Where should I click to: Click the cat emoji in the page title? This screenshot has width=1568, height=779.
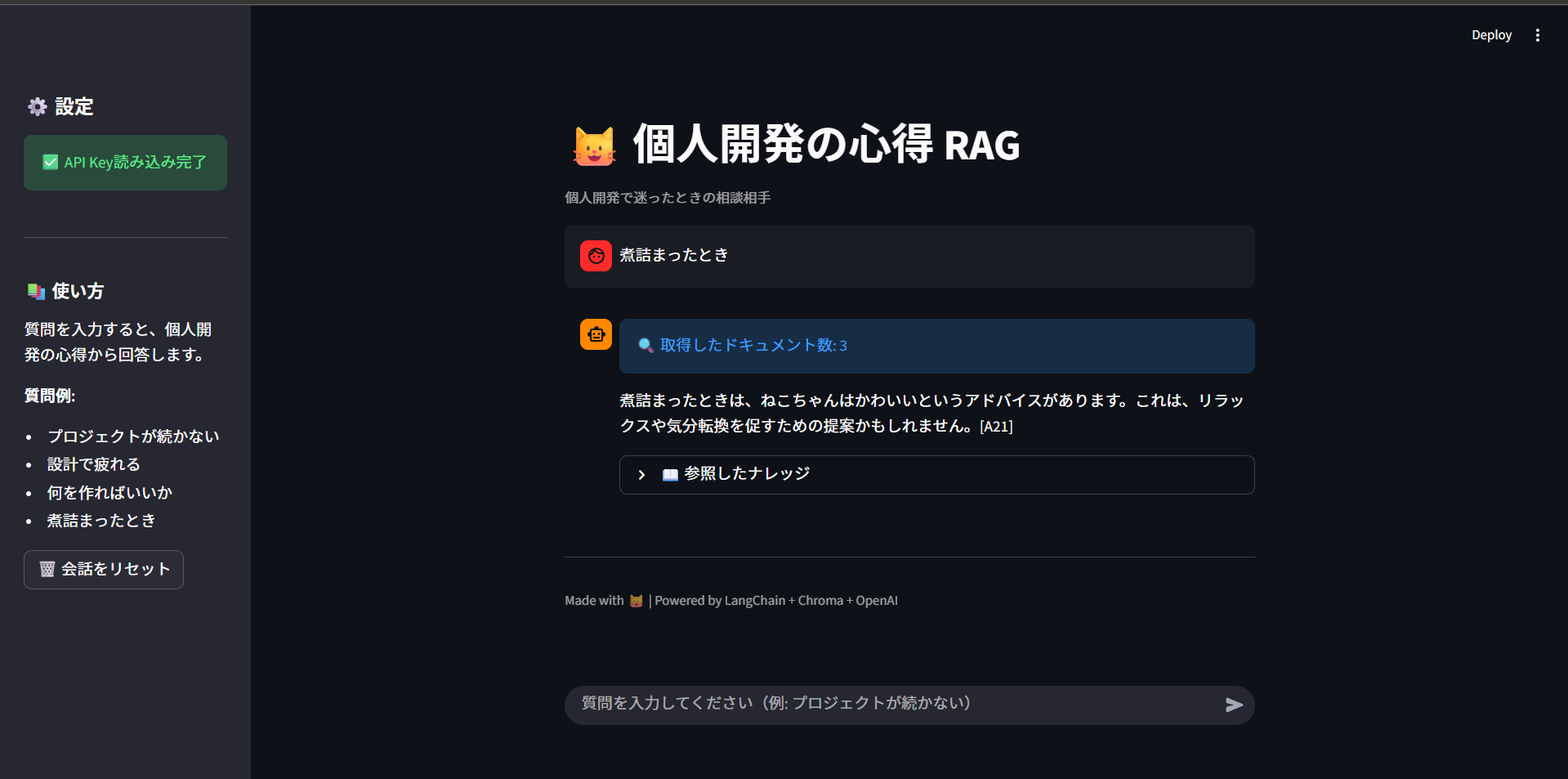click(596, 145)
